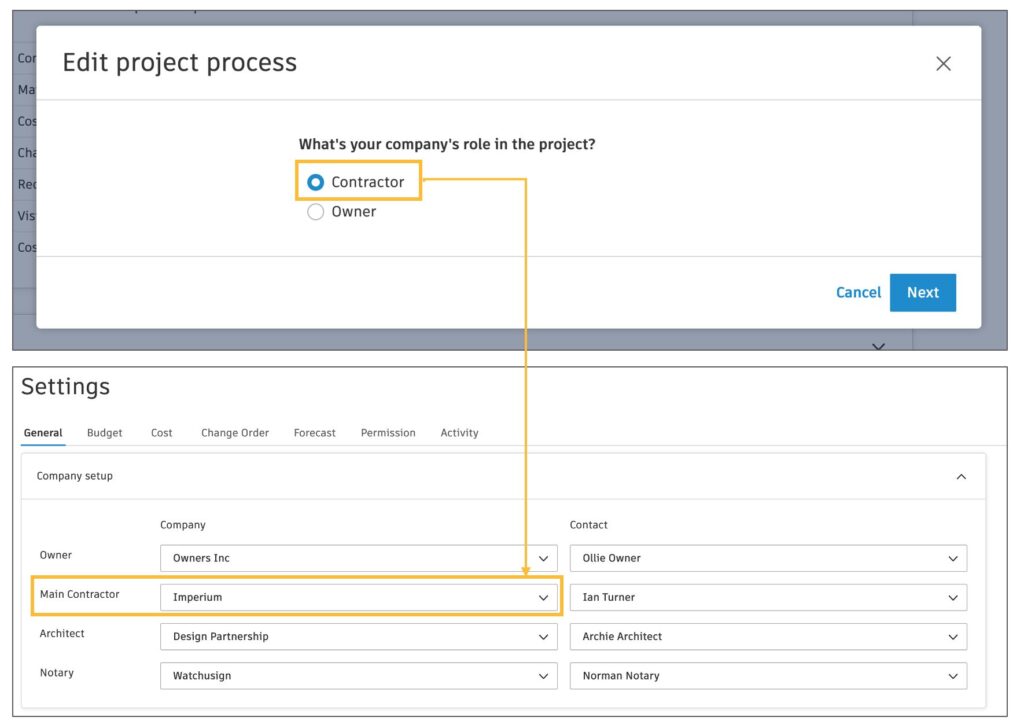1024x728 pixels.
Task: Click the Cancel link in dialog
Action: (x=858, y=293)
